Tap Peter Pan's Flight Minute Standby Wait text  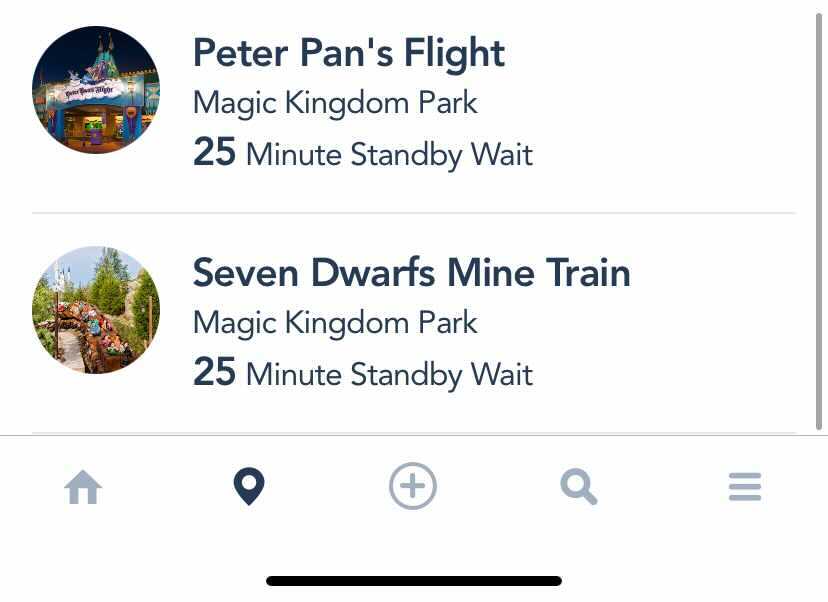[x=389, y=155]
